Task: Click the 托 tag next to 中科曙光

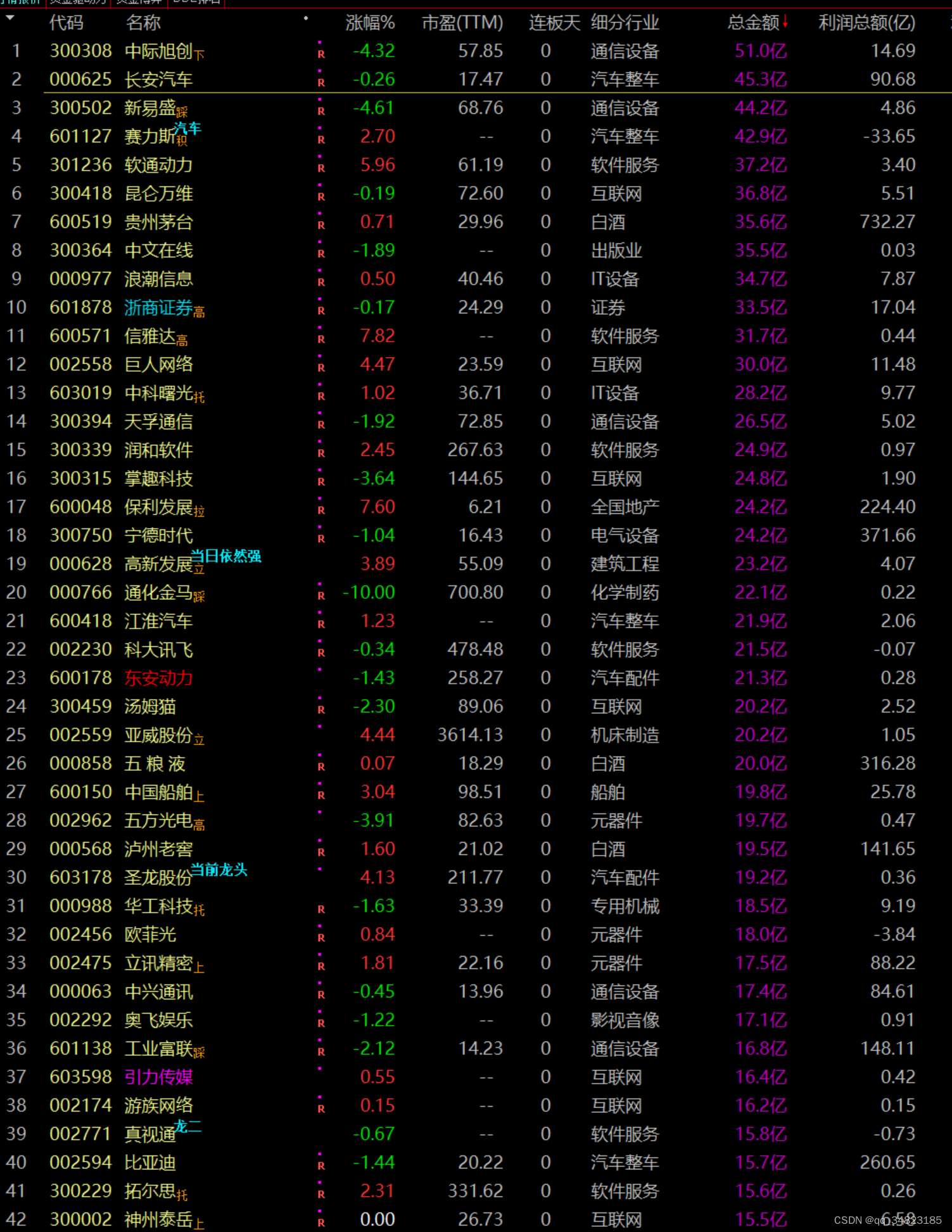Action: tap(199, 398)
